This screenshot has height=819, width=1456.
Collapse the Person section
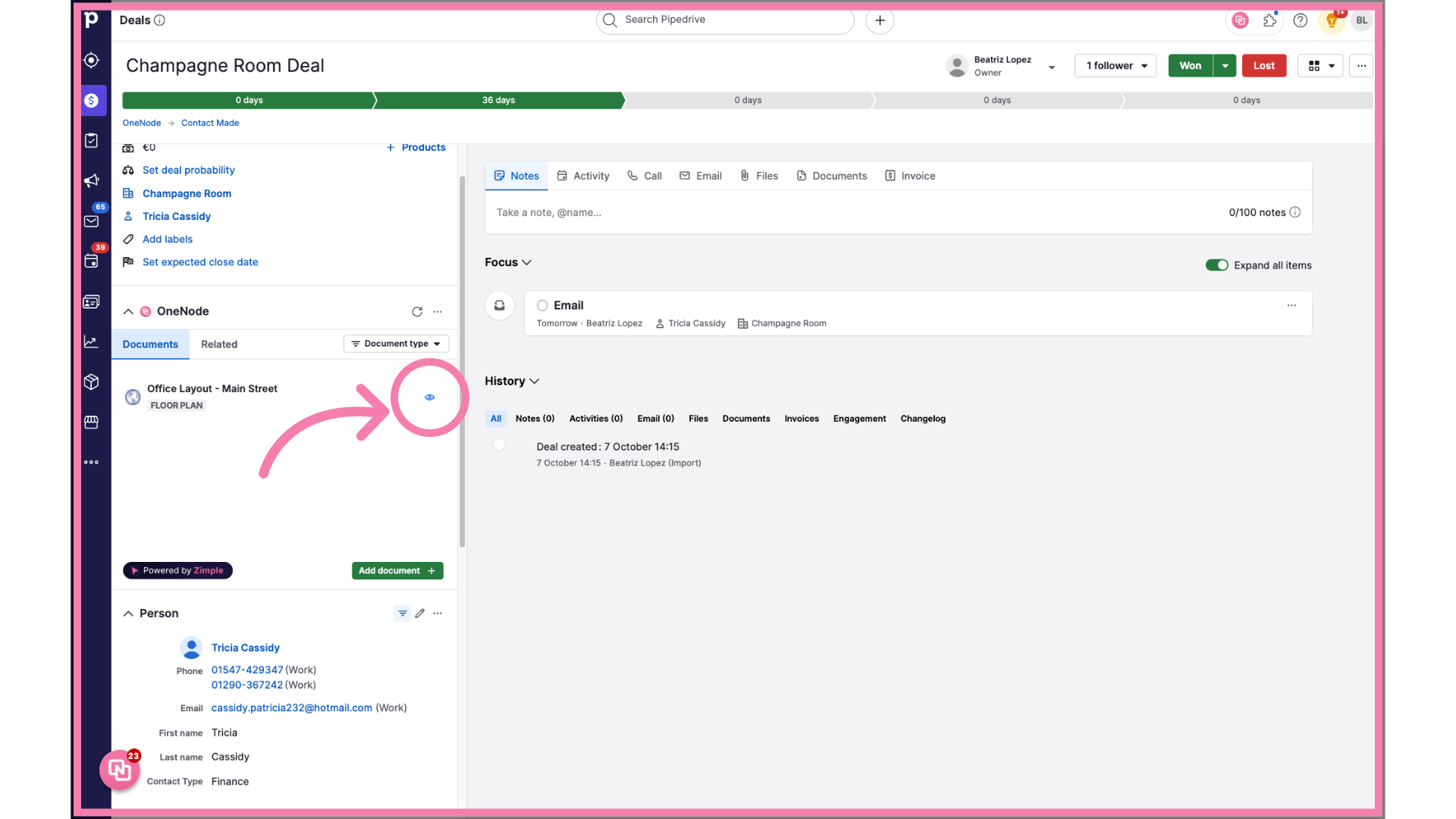point(128,613)
